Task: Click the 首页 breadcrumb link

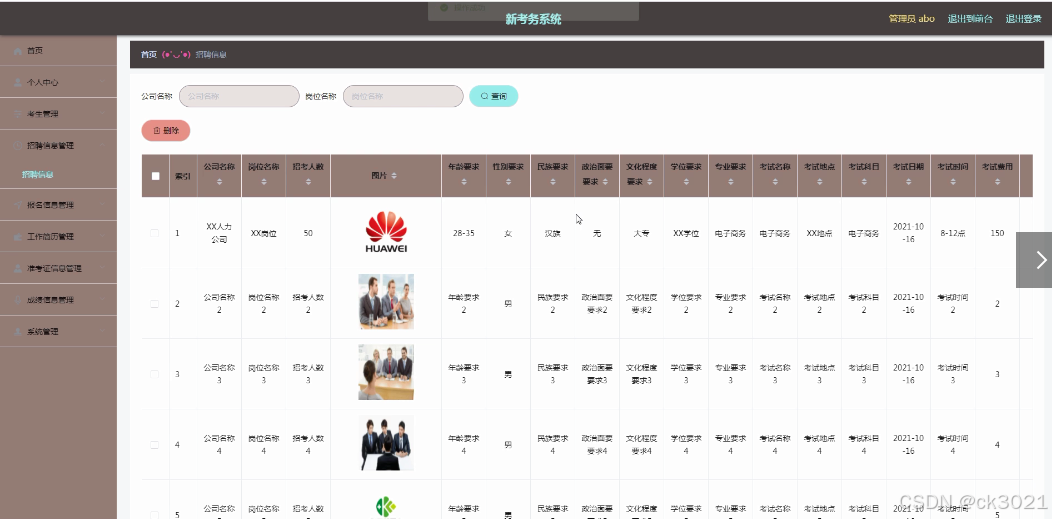Action: tap(148, 54)
